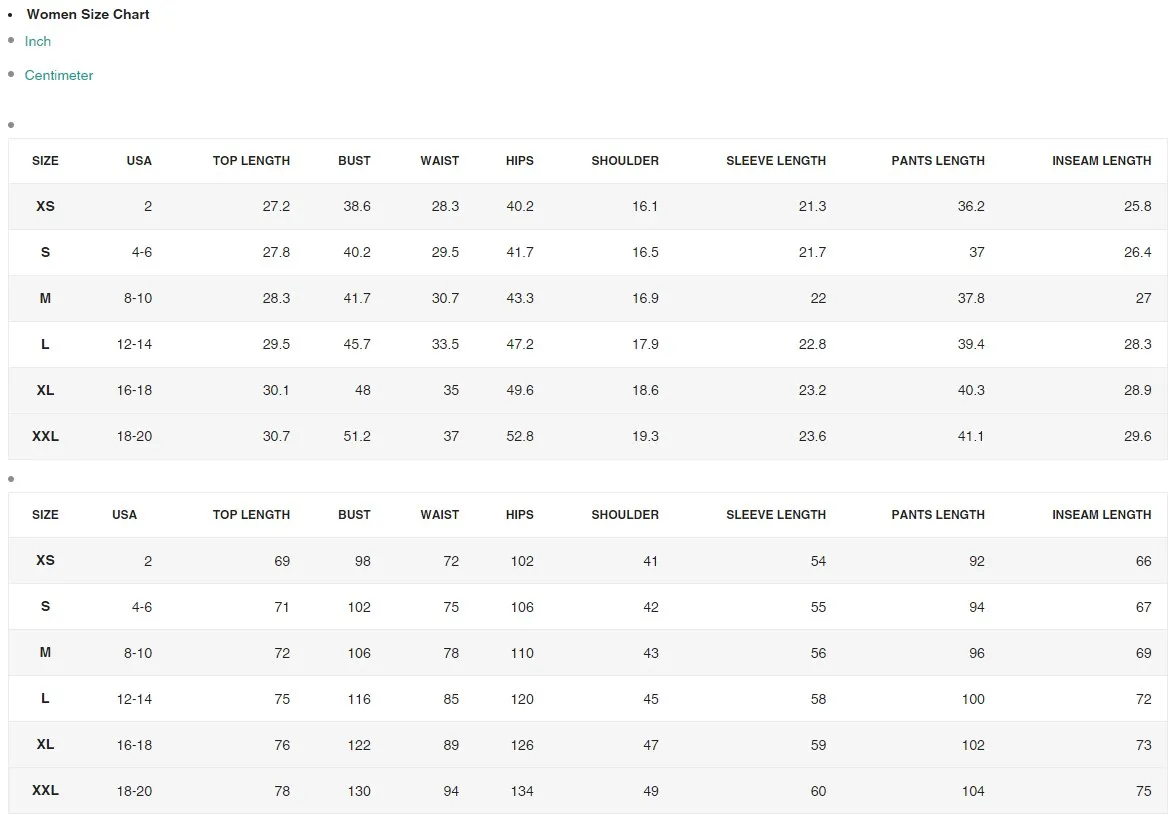Select the 85 waist value for L
The height and width of the screenshot is (821, 1173).
451,699
